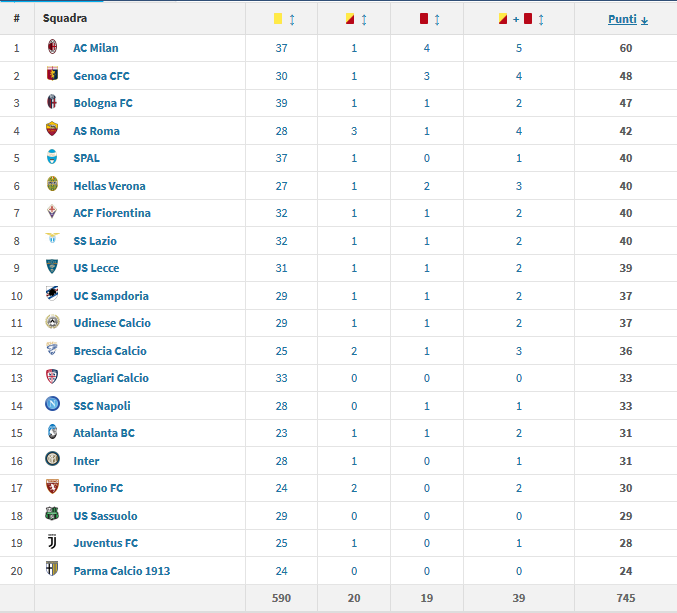Open the Cagliari Calcio team link
This screenshot has width=677, height=613.
[x=111, y=378]
